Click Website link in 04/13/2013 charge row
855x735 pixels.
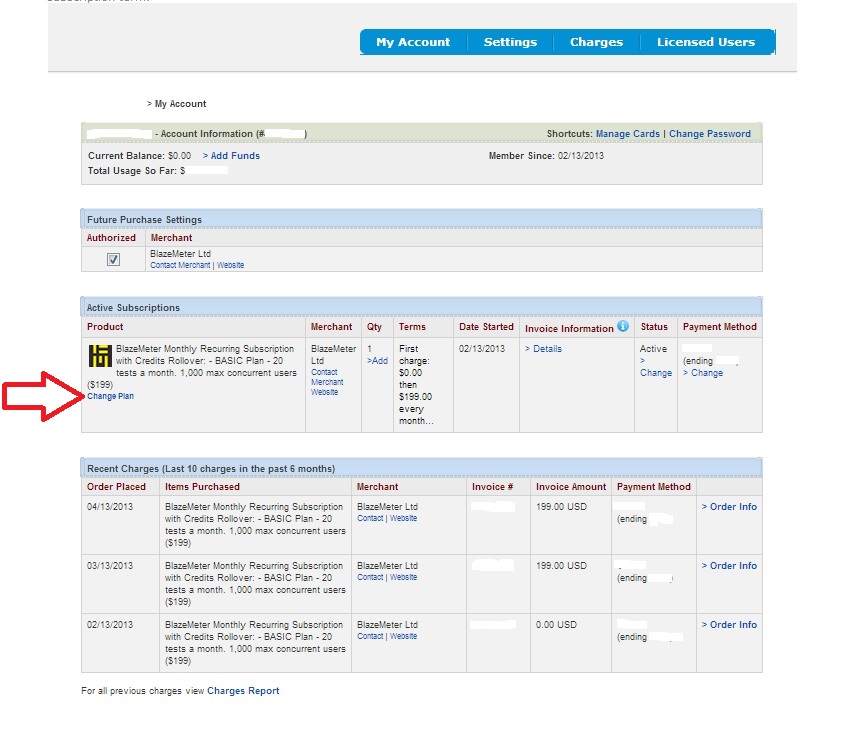pos(404,518)
